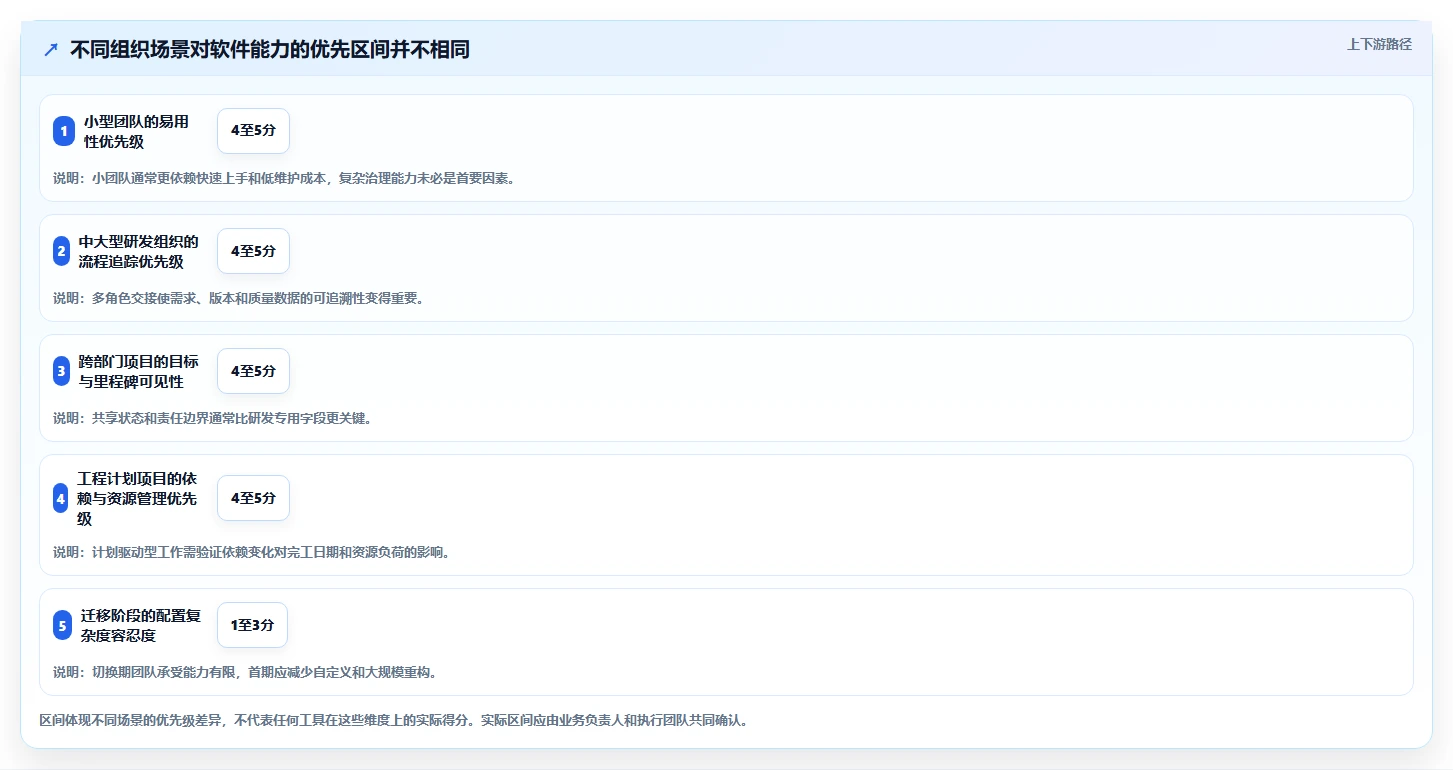
Task: Click the header title 不同组织场景对软件能力的优先区间并不相同
Action: (x=270, y=50)
